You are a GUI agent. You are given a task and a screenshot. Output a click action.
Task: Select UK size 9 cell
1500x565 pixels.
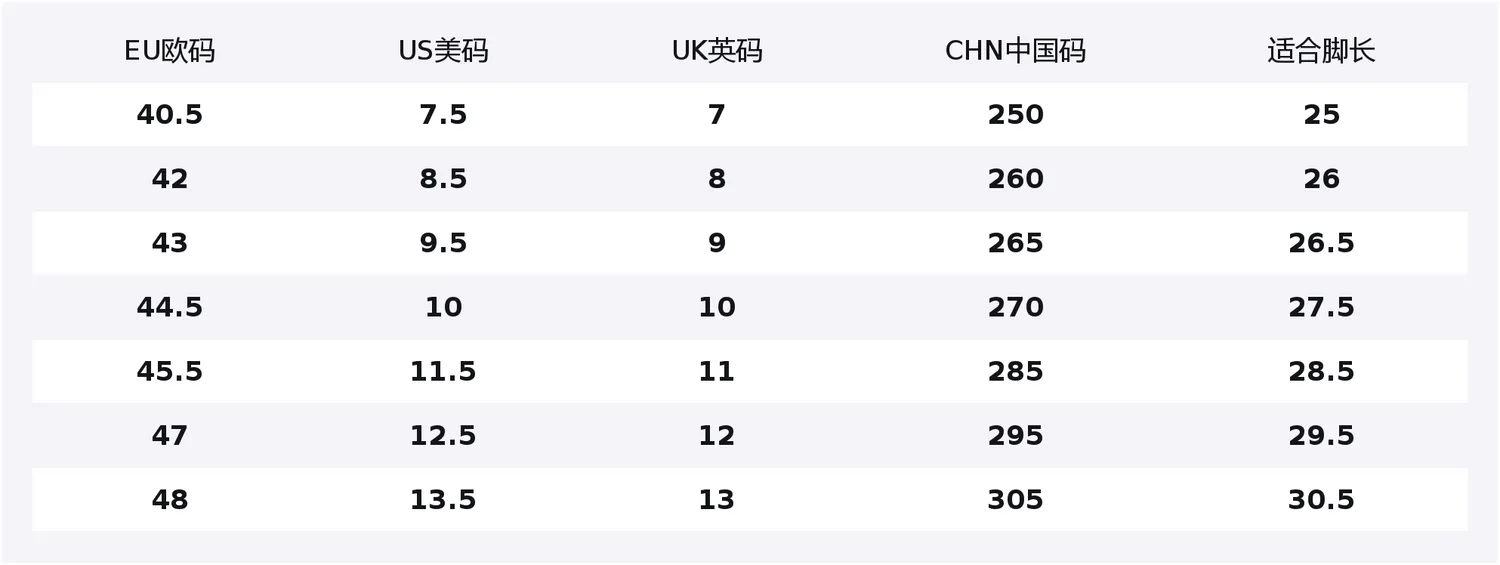717,243
